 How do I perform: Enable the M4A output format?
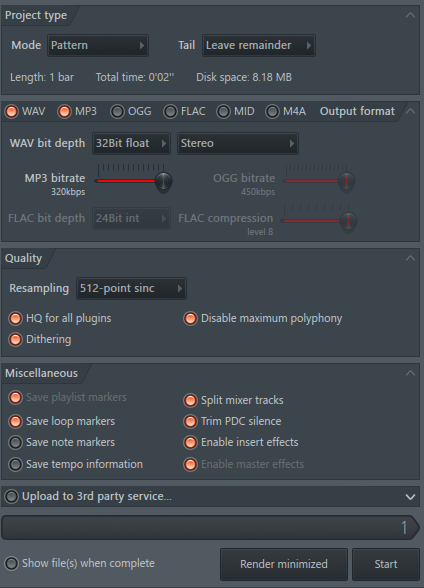pyautogui.click(x=273, y=112)
